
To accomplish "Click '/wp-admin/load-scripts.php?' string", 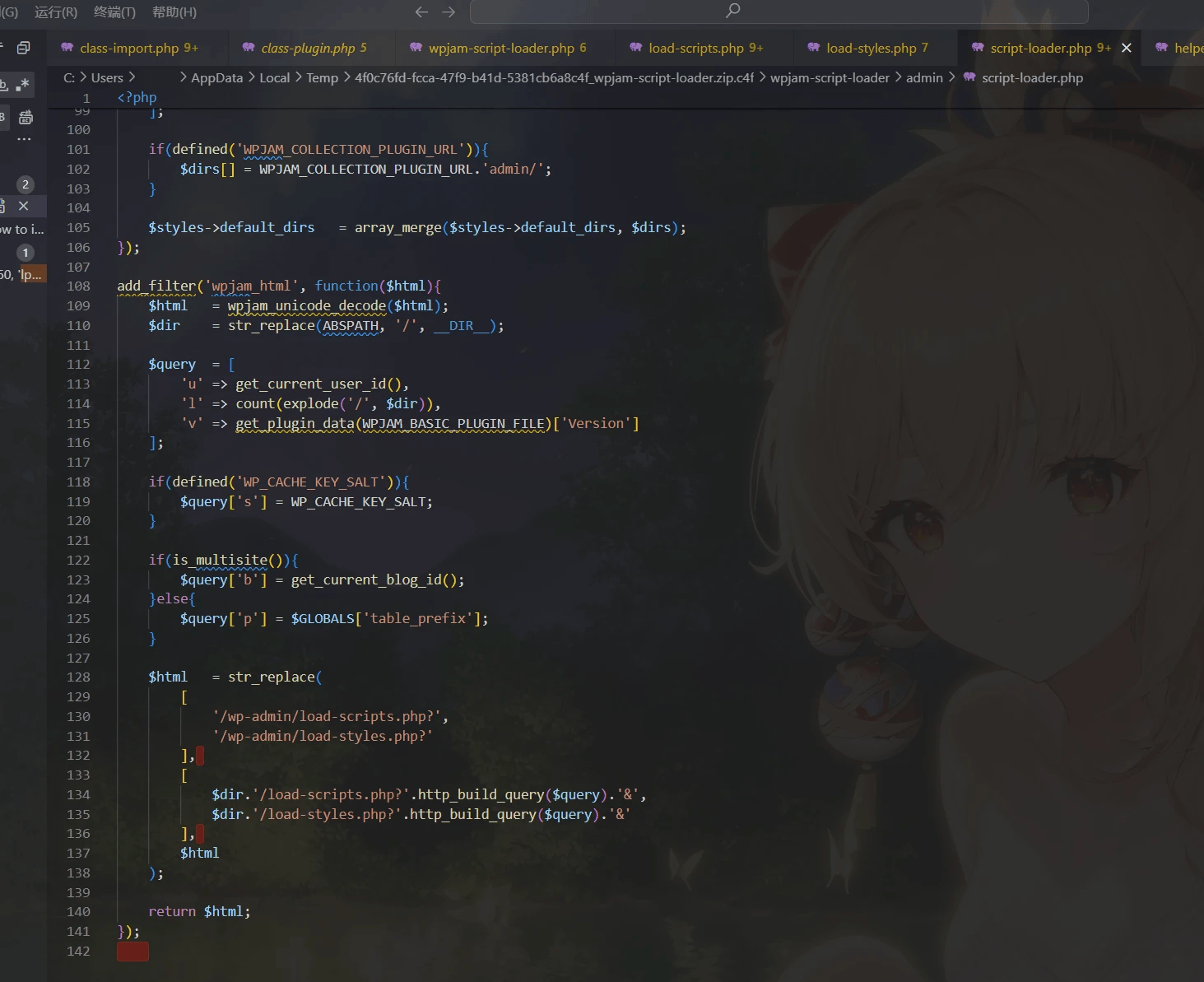I will pyautogui.click(x=327, y=717).
